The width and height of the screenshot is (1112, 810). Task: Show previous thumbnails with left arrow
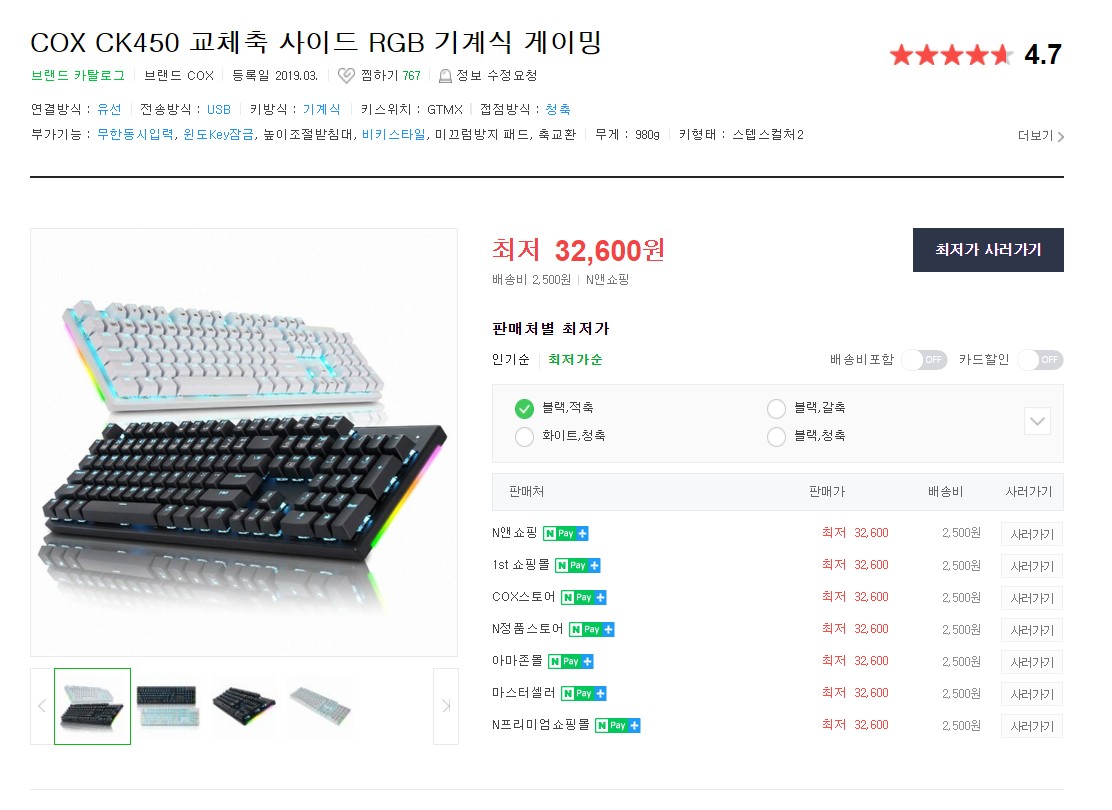coord(42,706)
